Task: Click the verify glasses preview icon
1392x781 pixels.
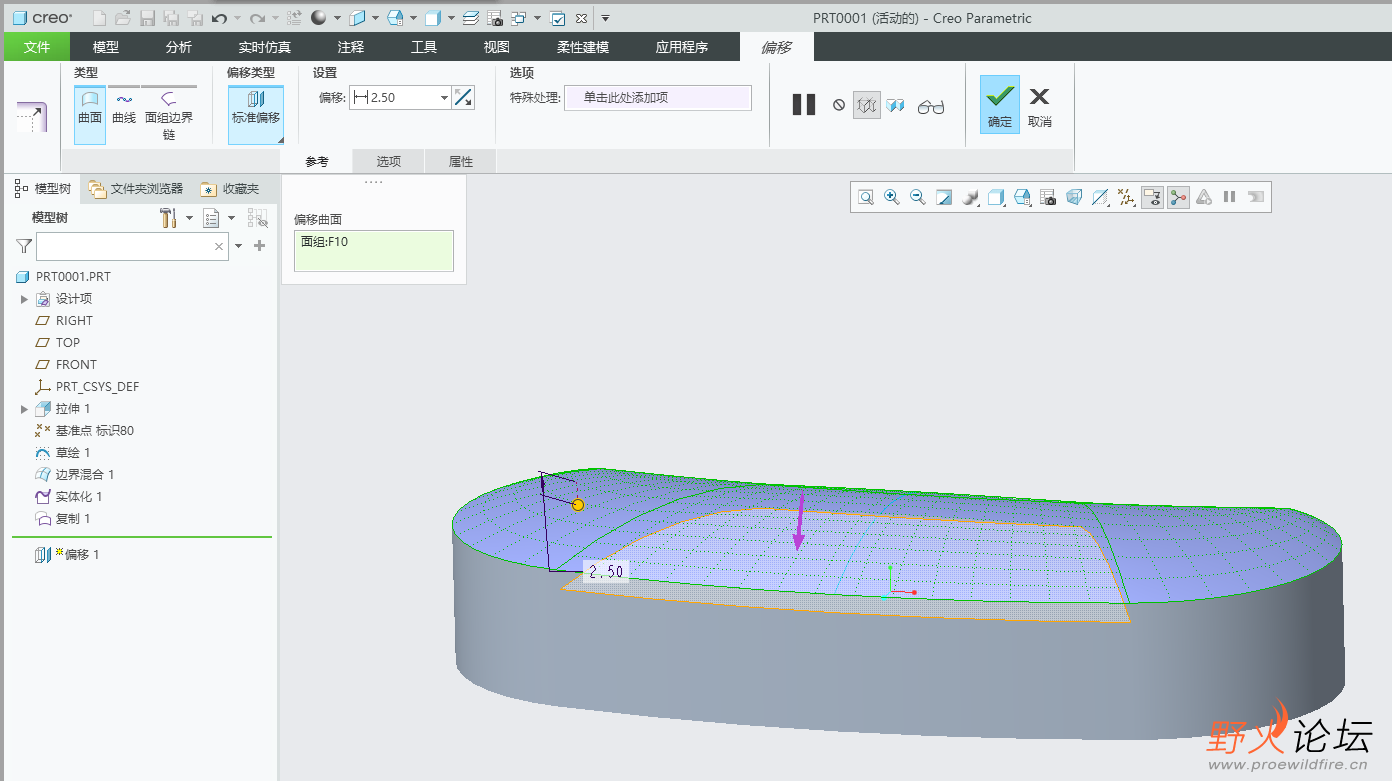Action: click(x=931, y=106)
